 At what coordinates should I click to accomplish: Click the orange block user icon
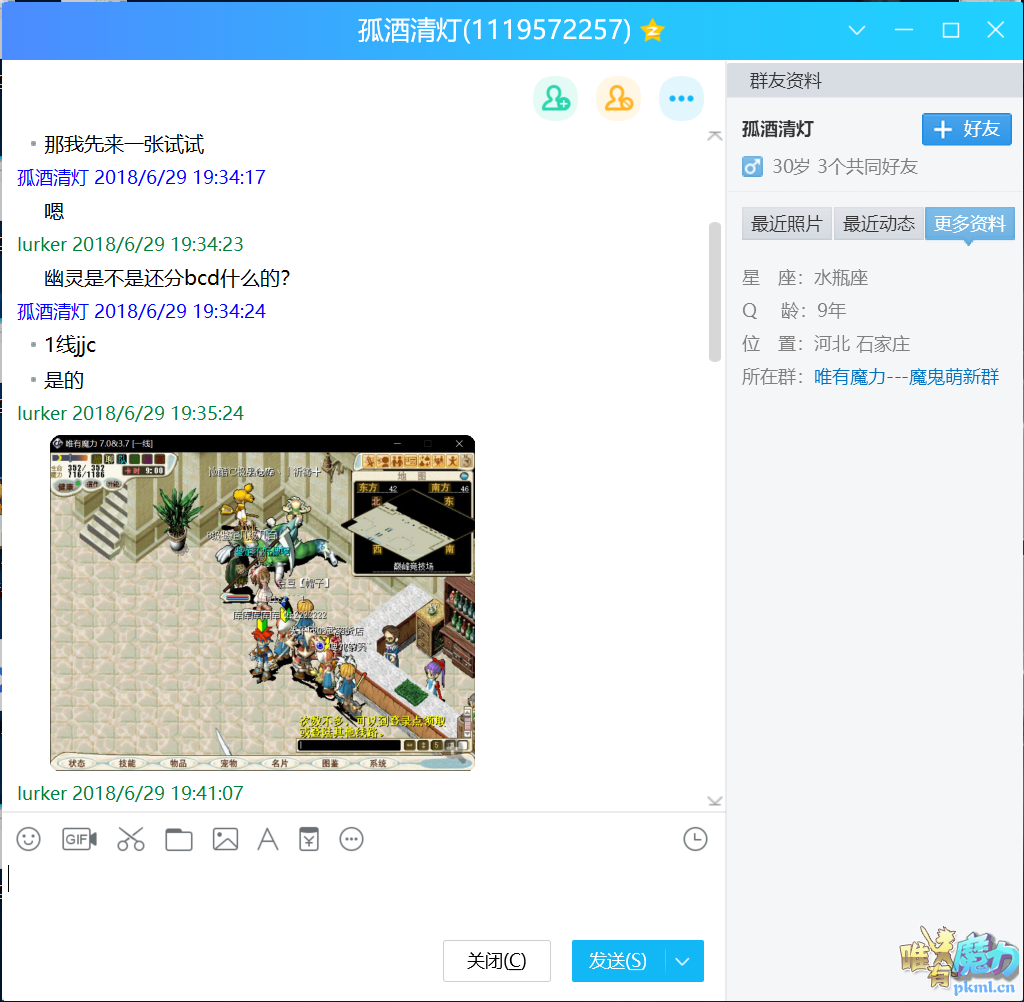click(x=618, y=99)
